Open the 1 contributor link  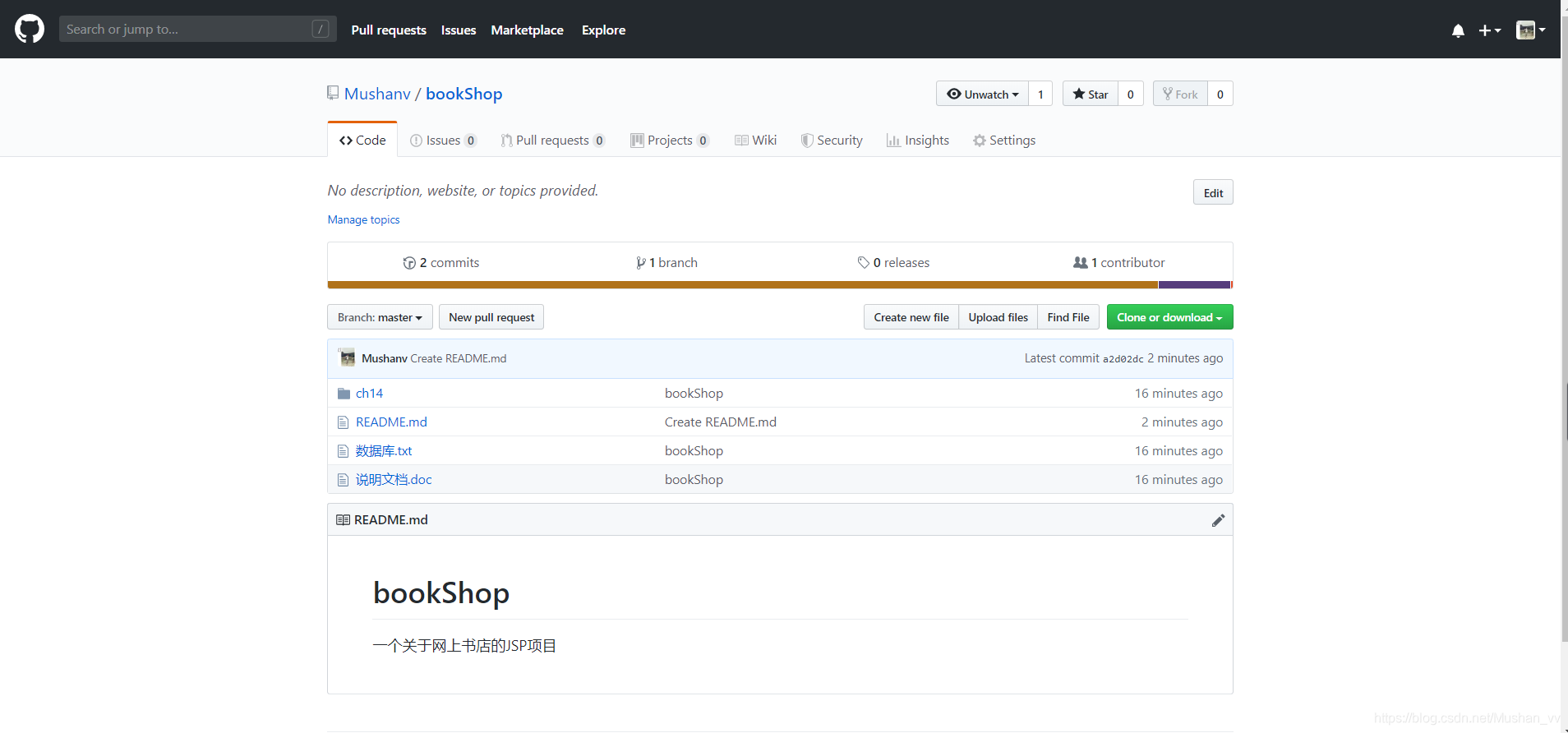[x=1119, y=263]
